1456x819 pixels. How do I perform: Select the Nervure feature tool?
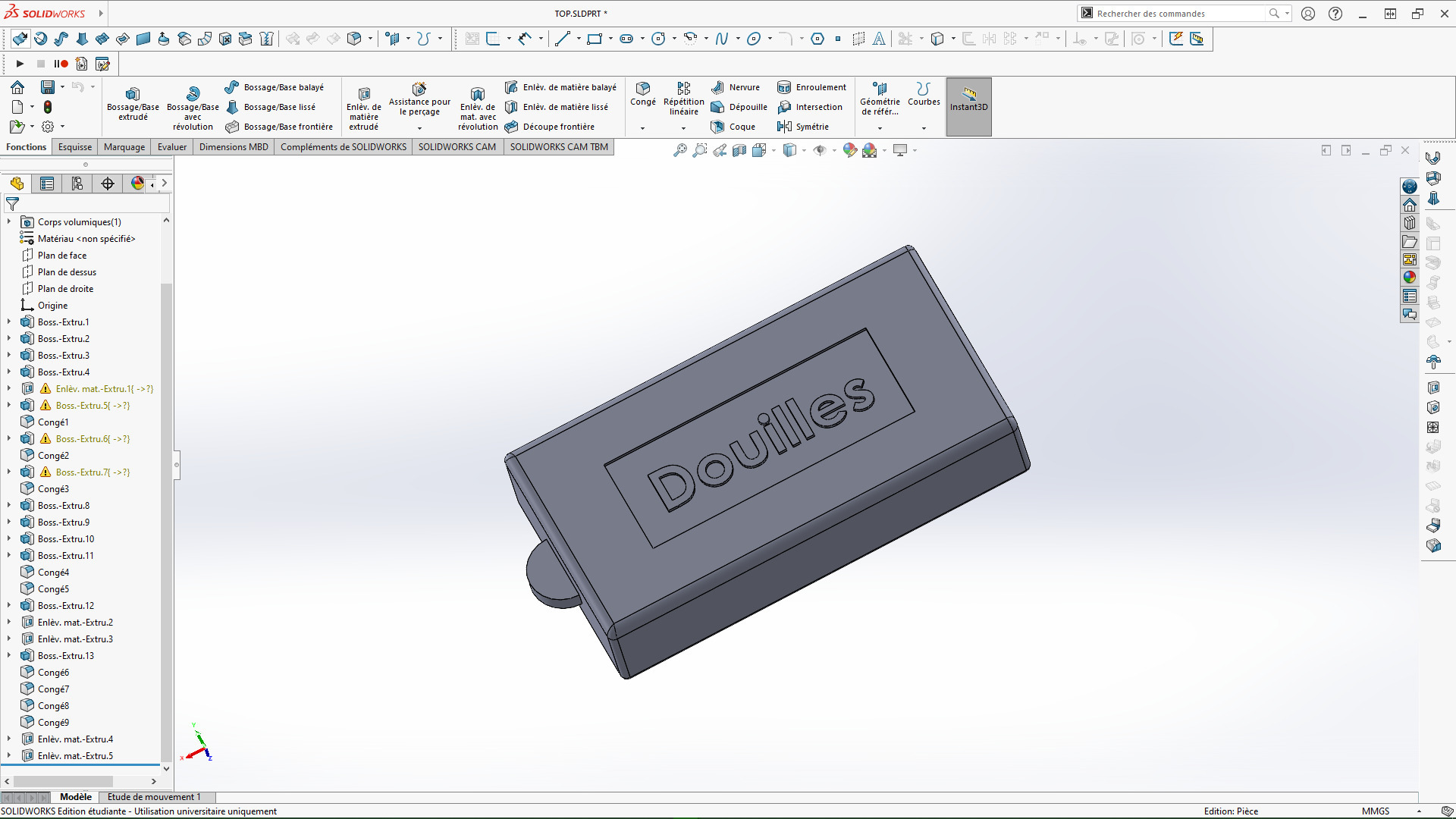[735, 86]
